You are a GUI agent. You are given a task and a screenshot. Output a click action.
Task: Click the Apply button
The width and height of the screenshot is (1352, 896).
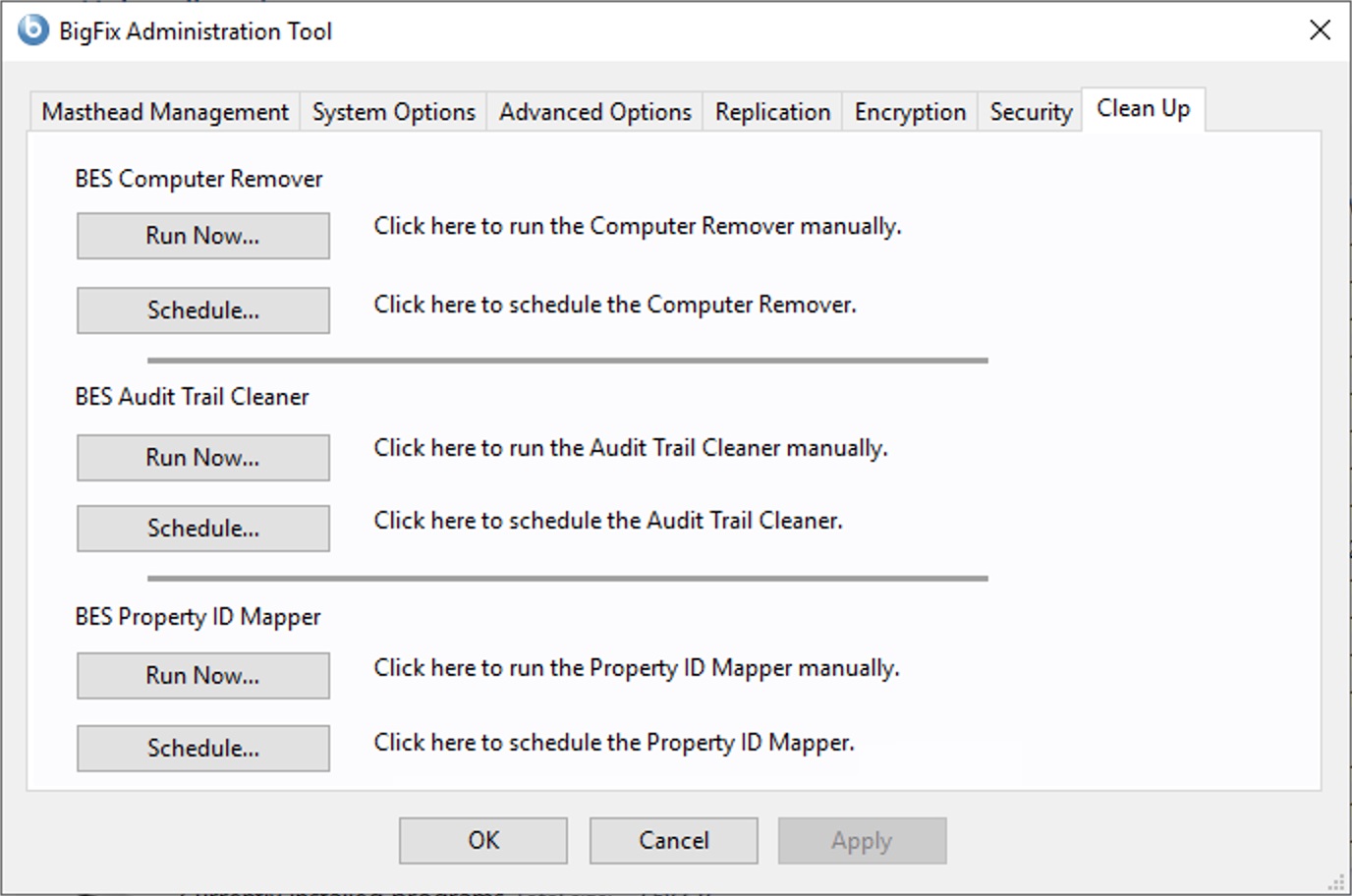pyautogui.click(x=862, y=841)
